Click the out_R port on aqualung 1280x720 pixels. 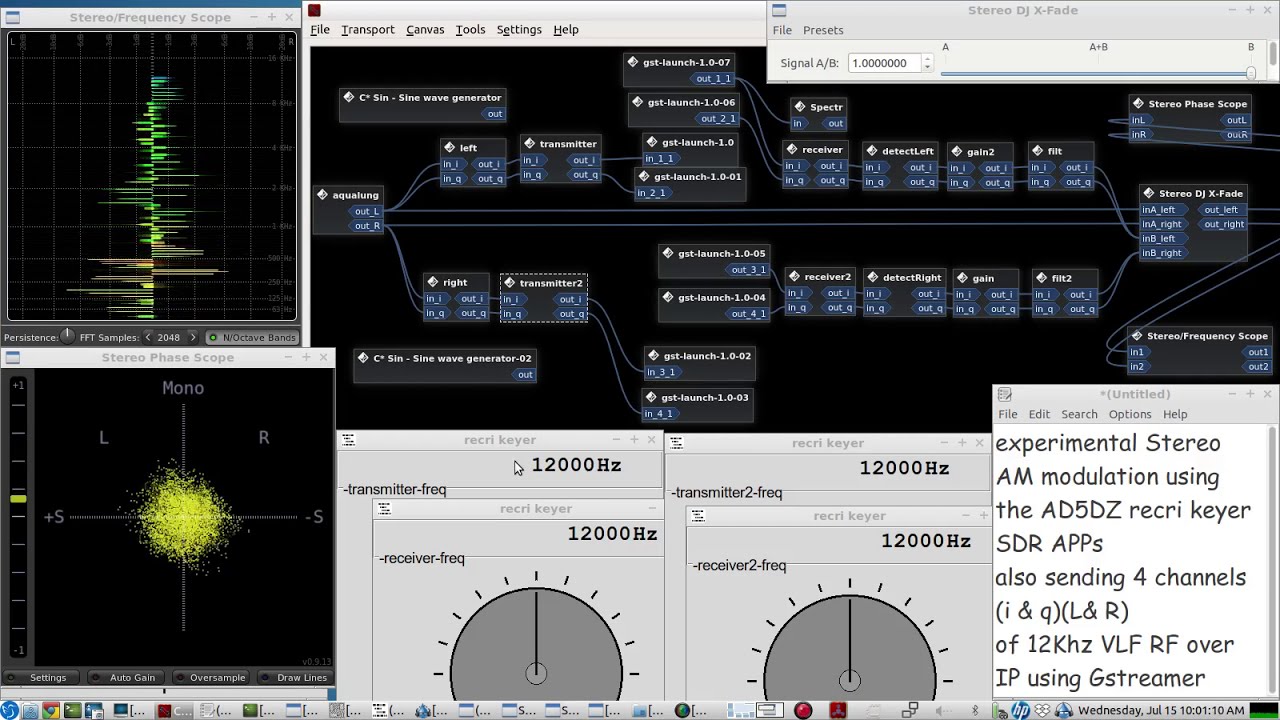tap(367, 226)
